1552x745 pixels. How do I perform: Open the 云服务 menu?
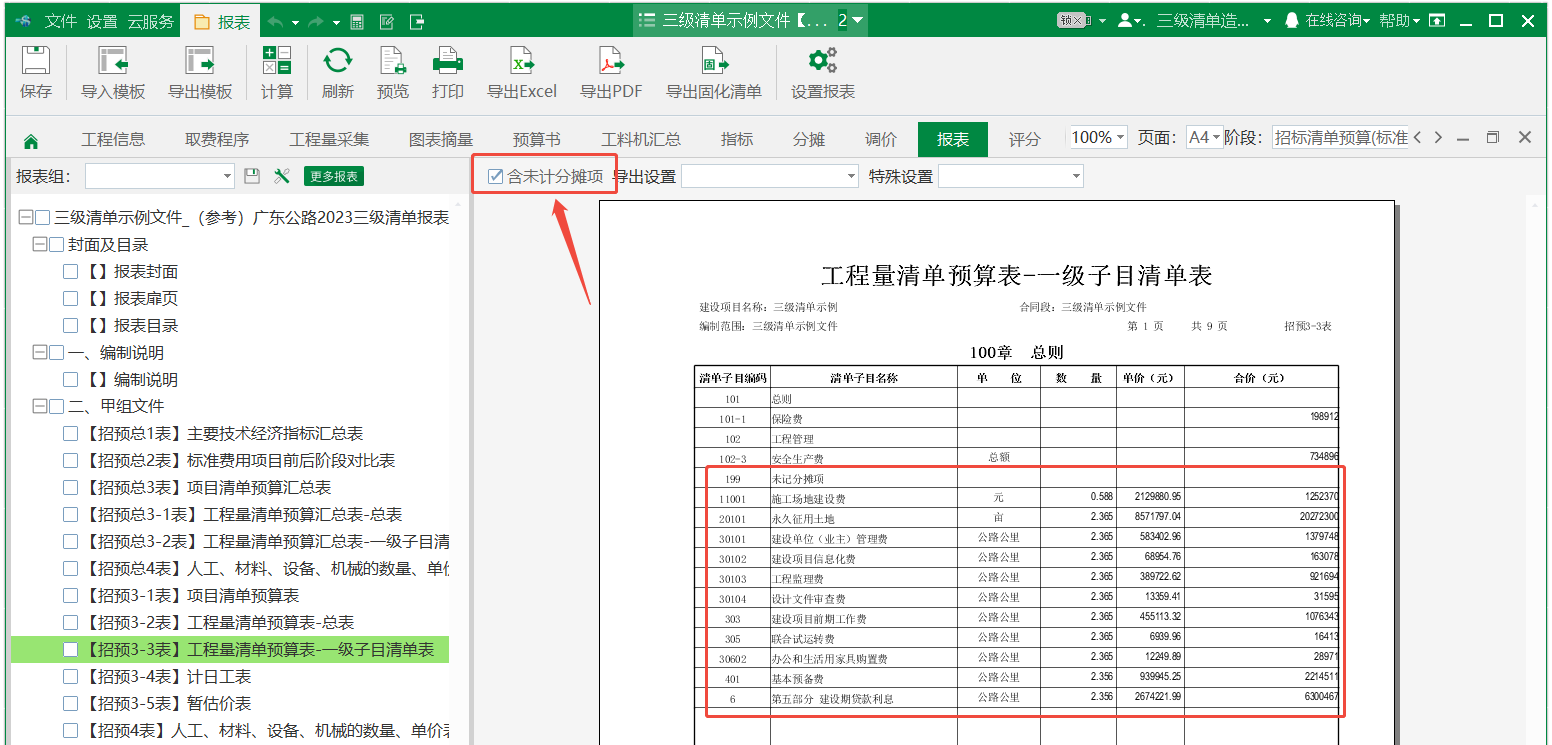pos(150,21)
